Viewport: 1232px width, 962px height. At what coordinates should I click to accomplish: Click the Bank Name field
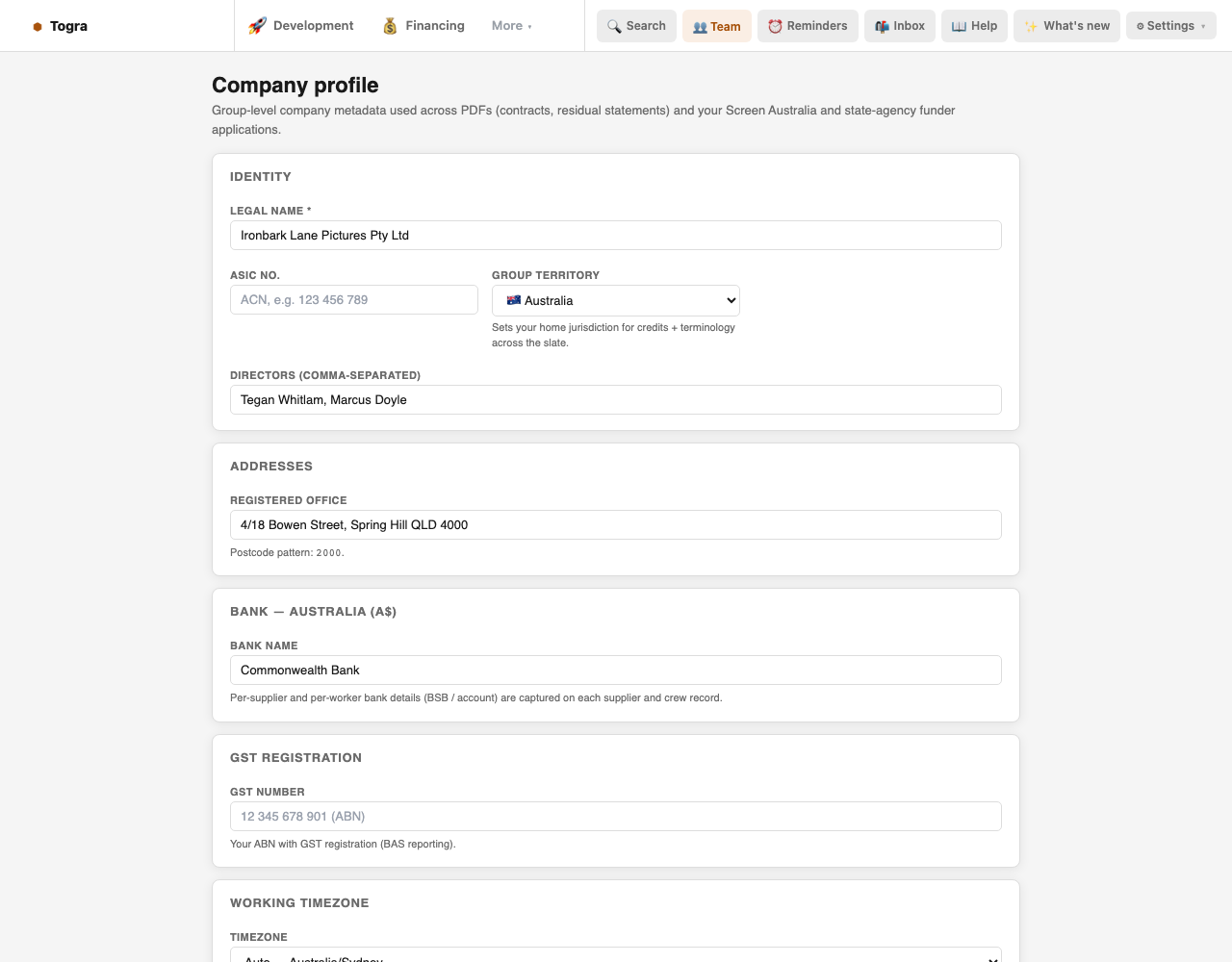tap(616, 671)
